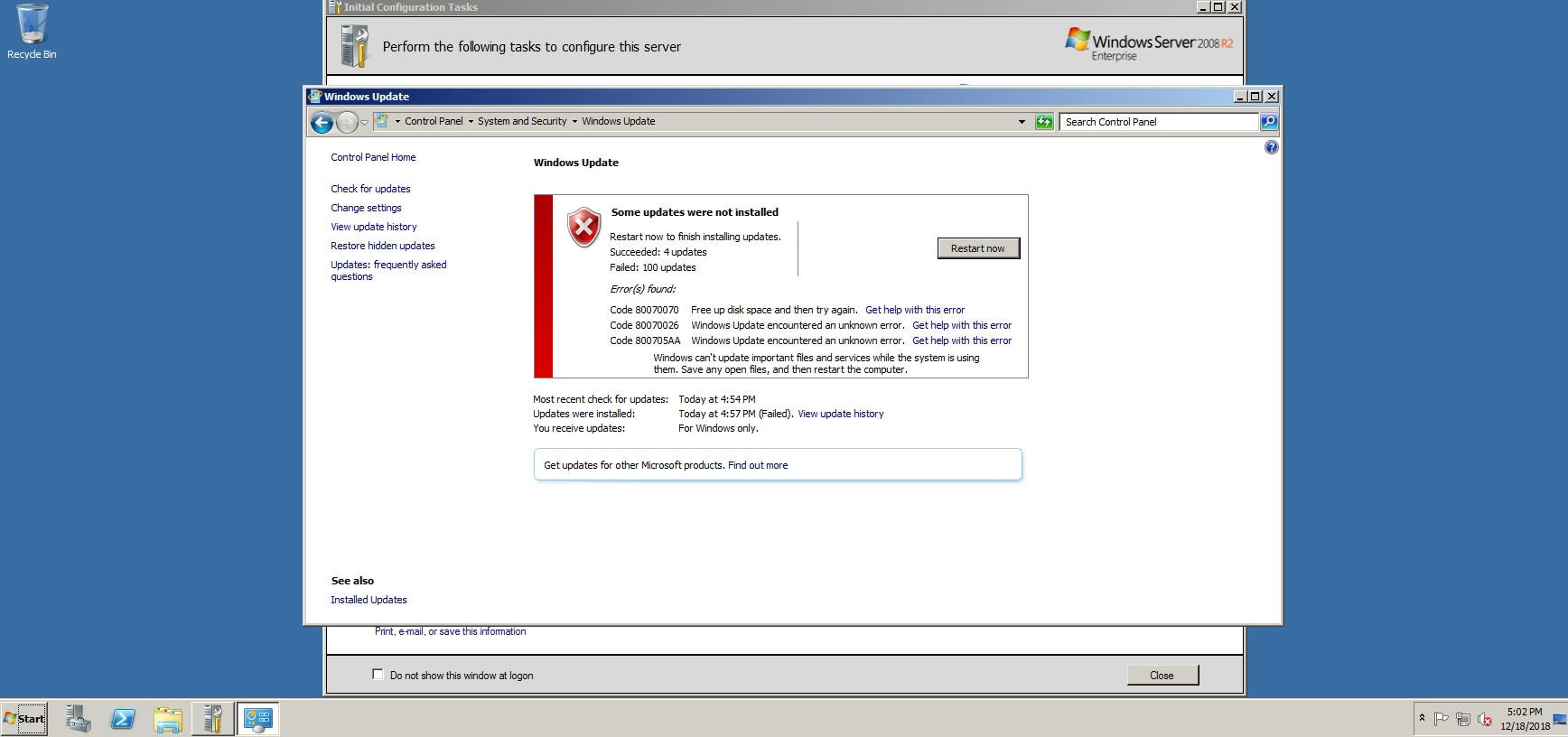The width and height of the screenshot is (1568, 737).
Task: Click Print, e-mail, or save this information
Action: click(450, 631)
